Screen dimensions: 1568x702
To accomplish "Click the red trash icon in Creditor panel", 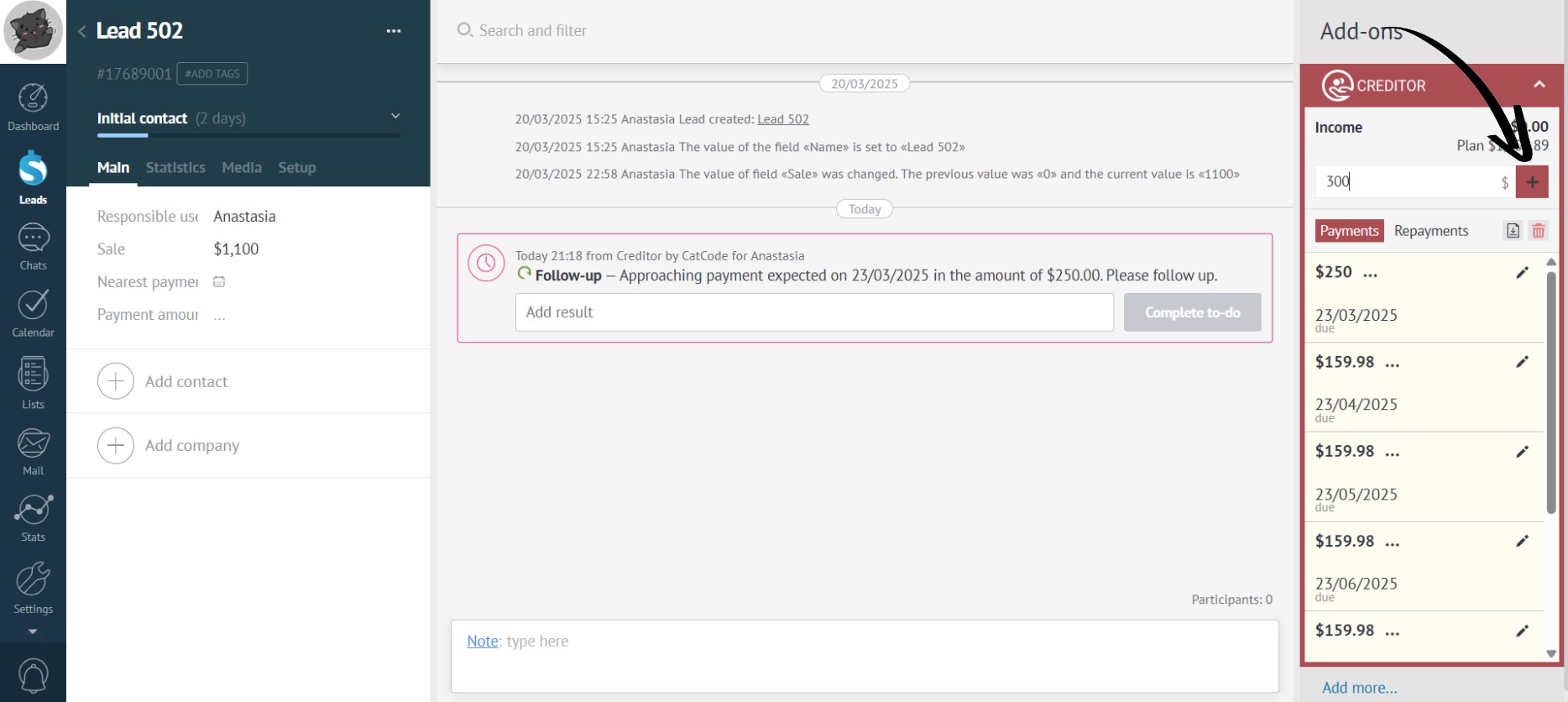I will click(1538, 231).
